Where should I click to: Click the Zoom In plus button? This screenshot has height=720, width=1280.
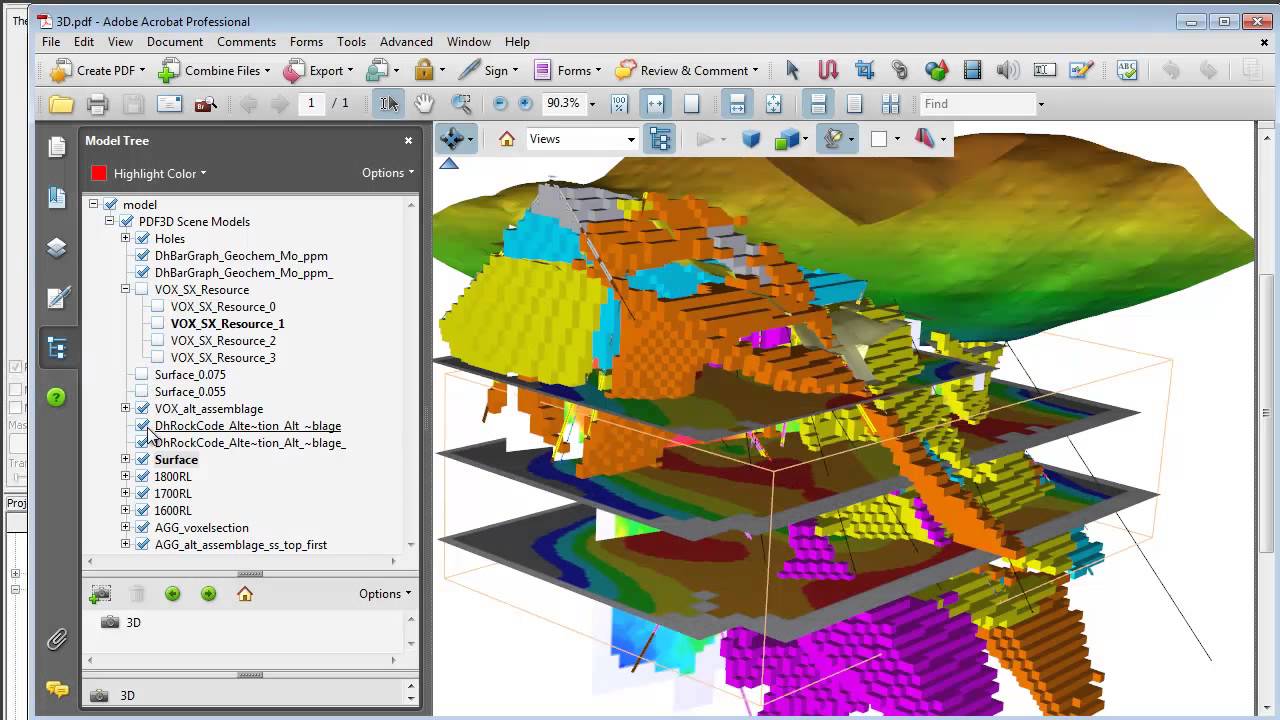(x=525, y=104)
